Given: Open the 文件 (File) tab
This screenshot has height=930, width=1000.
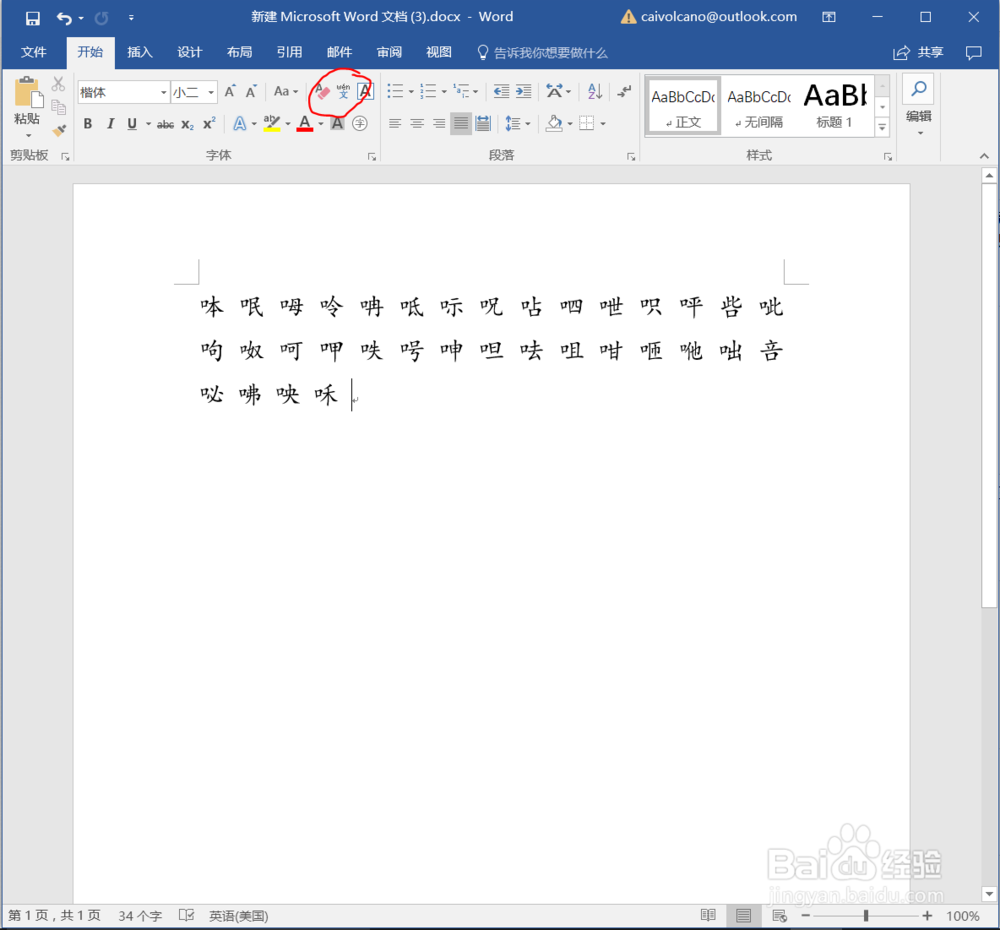Looking at the screenshot, I should click(x=33, y=52).
